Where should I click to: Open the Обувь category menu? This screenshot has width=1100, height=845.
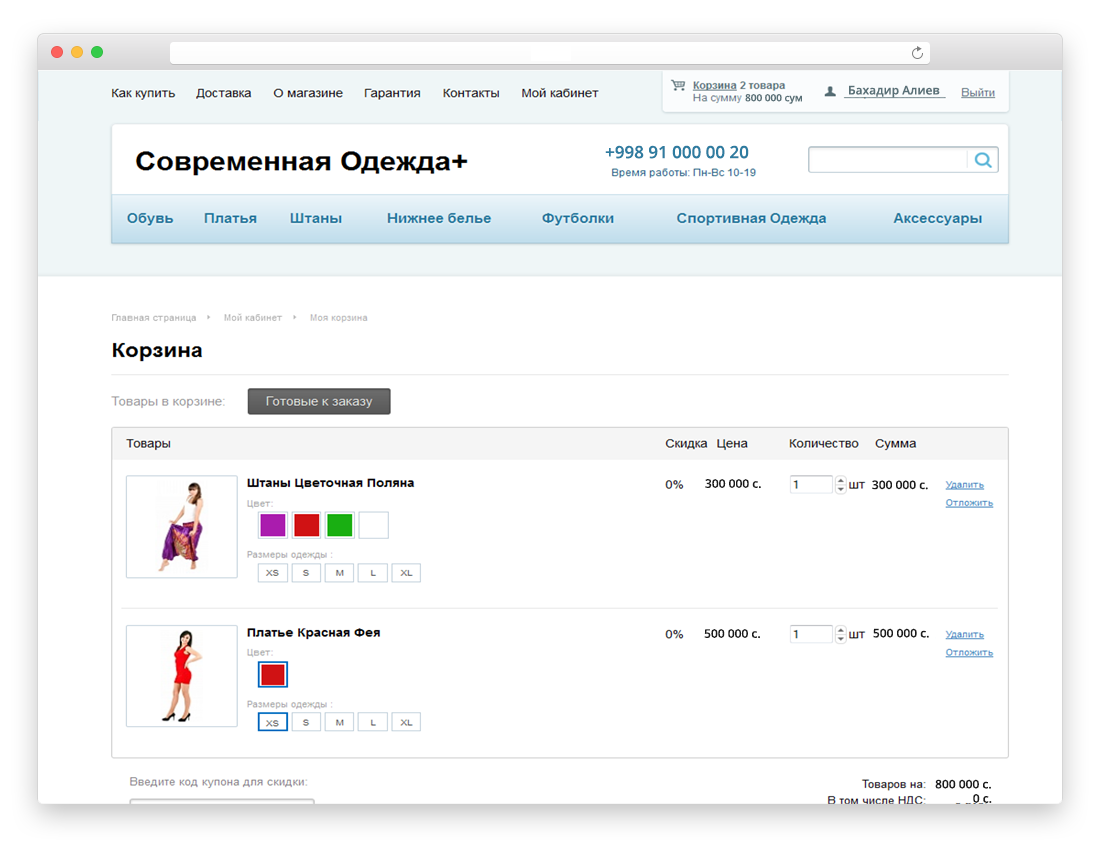pyautogui.click(x=150, y=218)
